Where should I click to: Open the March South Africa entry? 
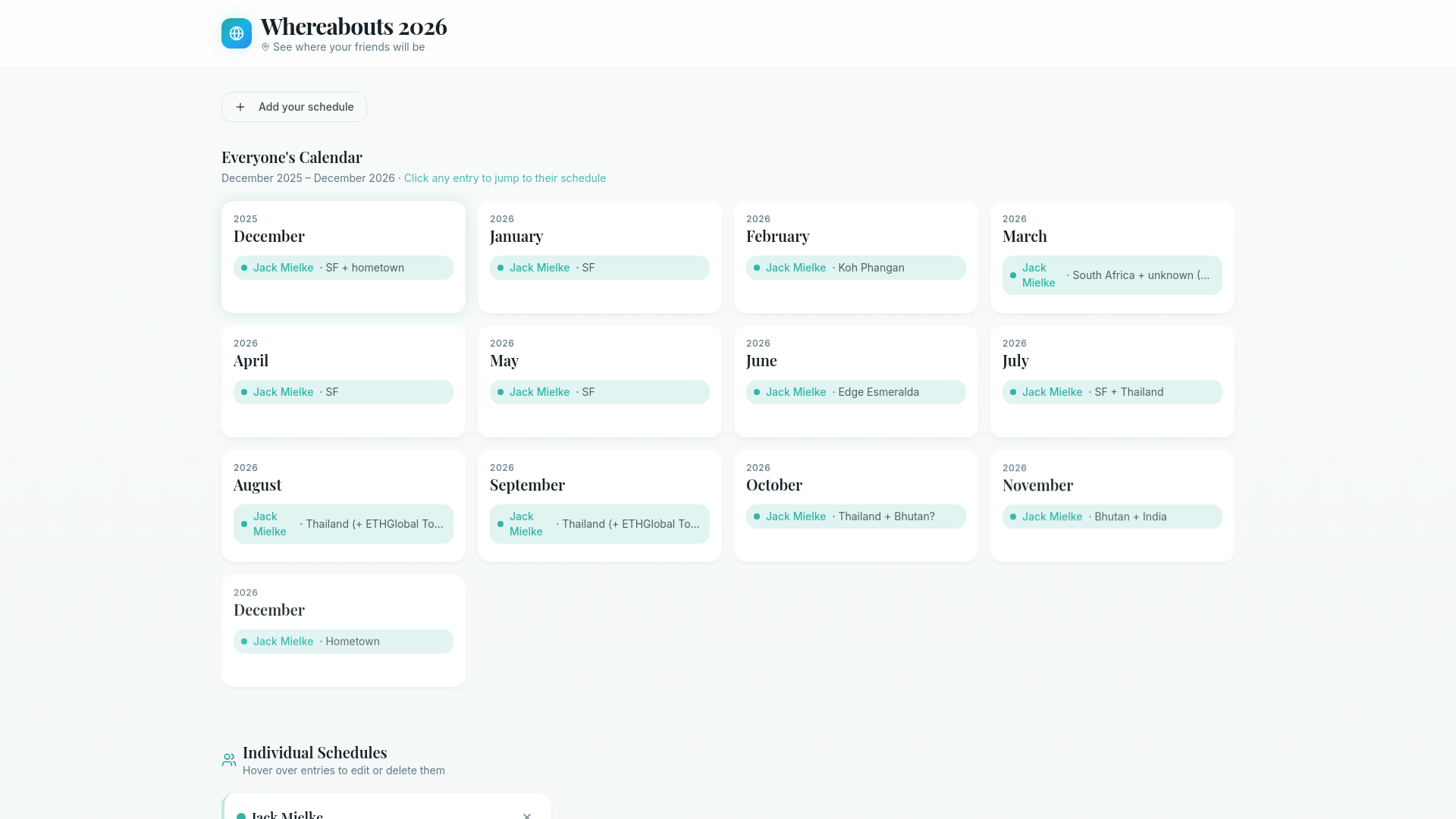tap(1111, 275)
